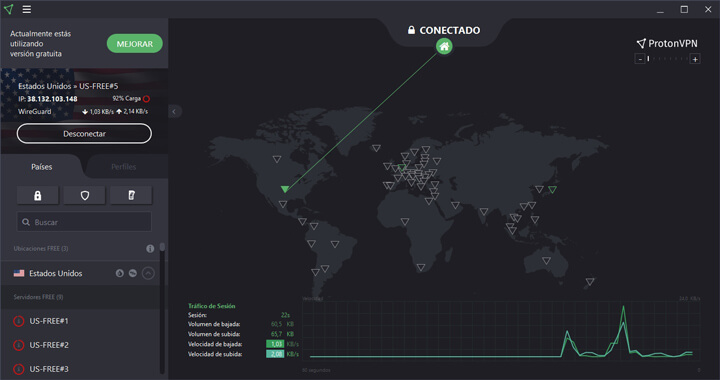
Task: Select the Países tab
Action: coord(42,167)
